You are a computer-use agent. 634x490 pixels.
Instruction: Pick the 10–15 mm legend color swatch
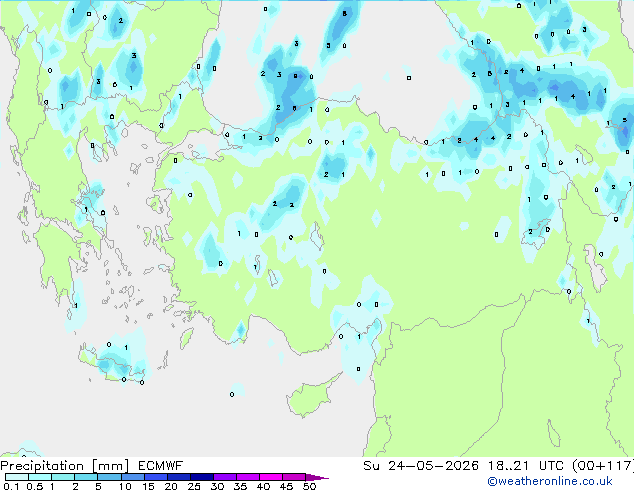pyautogui.click(x=133, y=477)
